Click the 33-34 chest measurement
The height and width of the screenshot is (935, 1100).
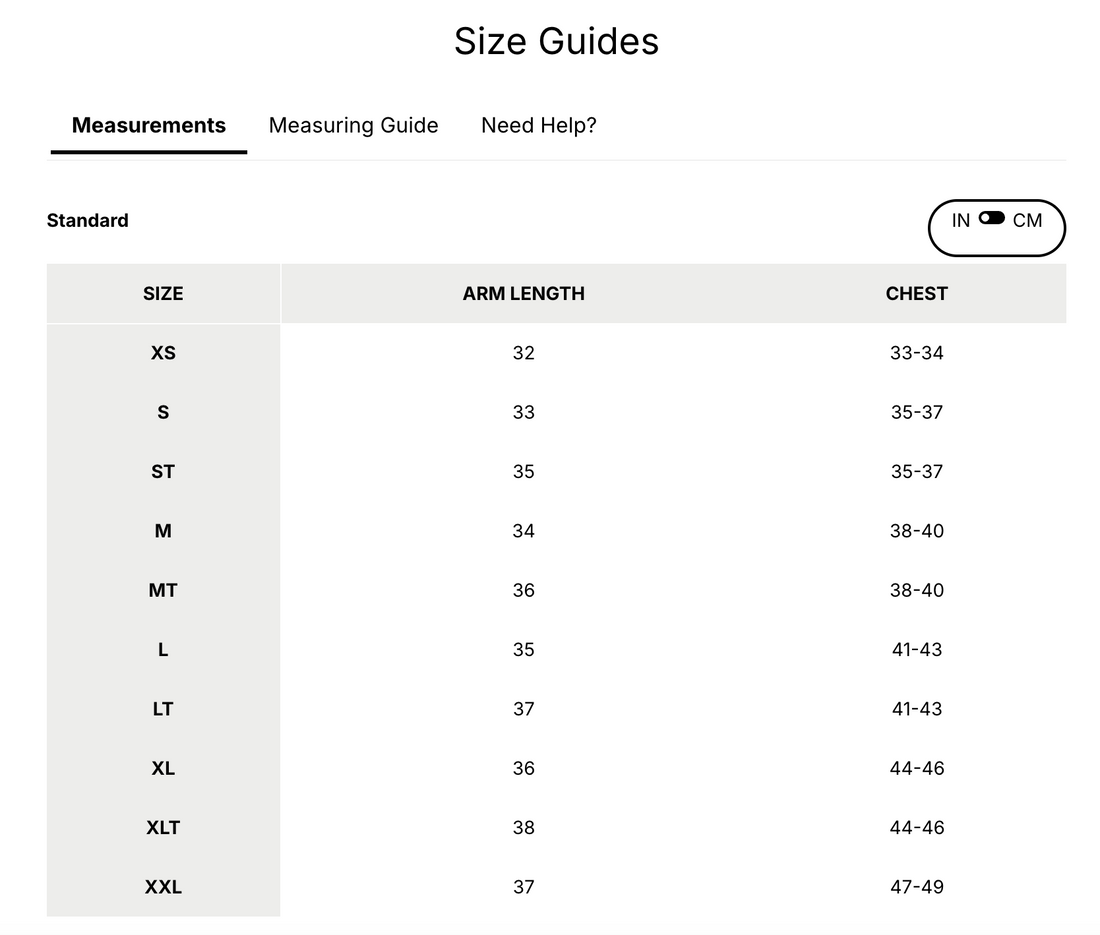click(916, 353)
